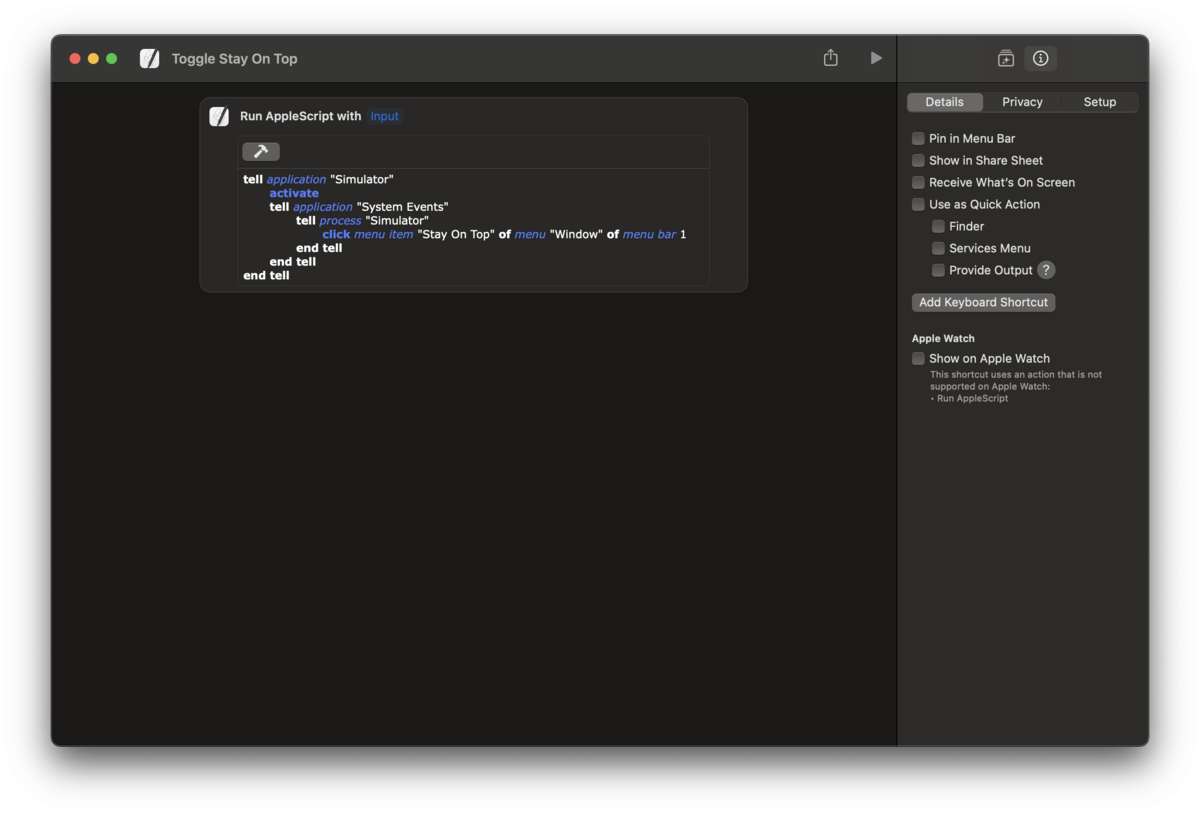Click inside the AppleScript code area
Image resolution: width=1200 pixels, height=814 pixels.
pyautogui.click(x=470, y=225)
